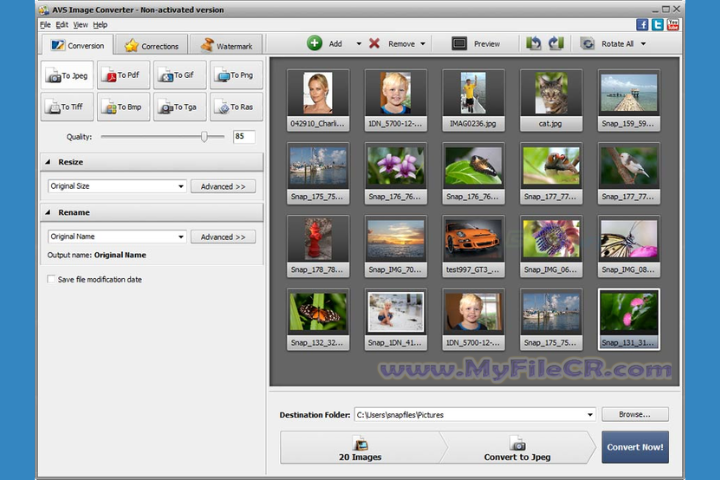Choose the To Gif format
Image resolution: width=720 pixels, height=480 pixels.
180,75
